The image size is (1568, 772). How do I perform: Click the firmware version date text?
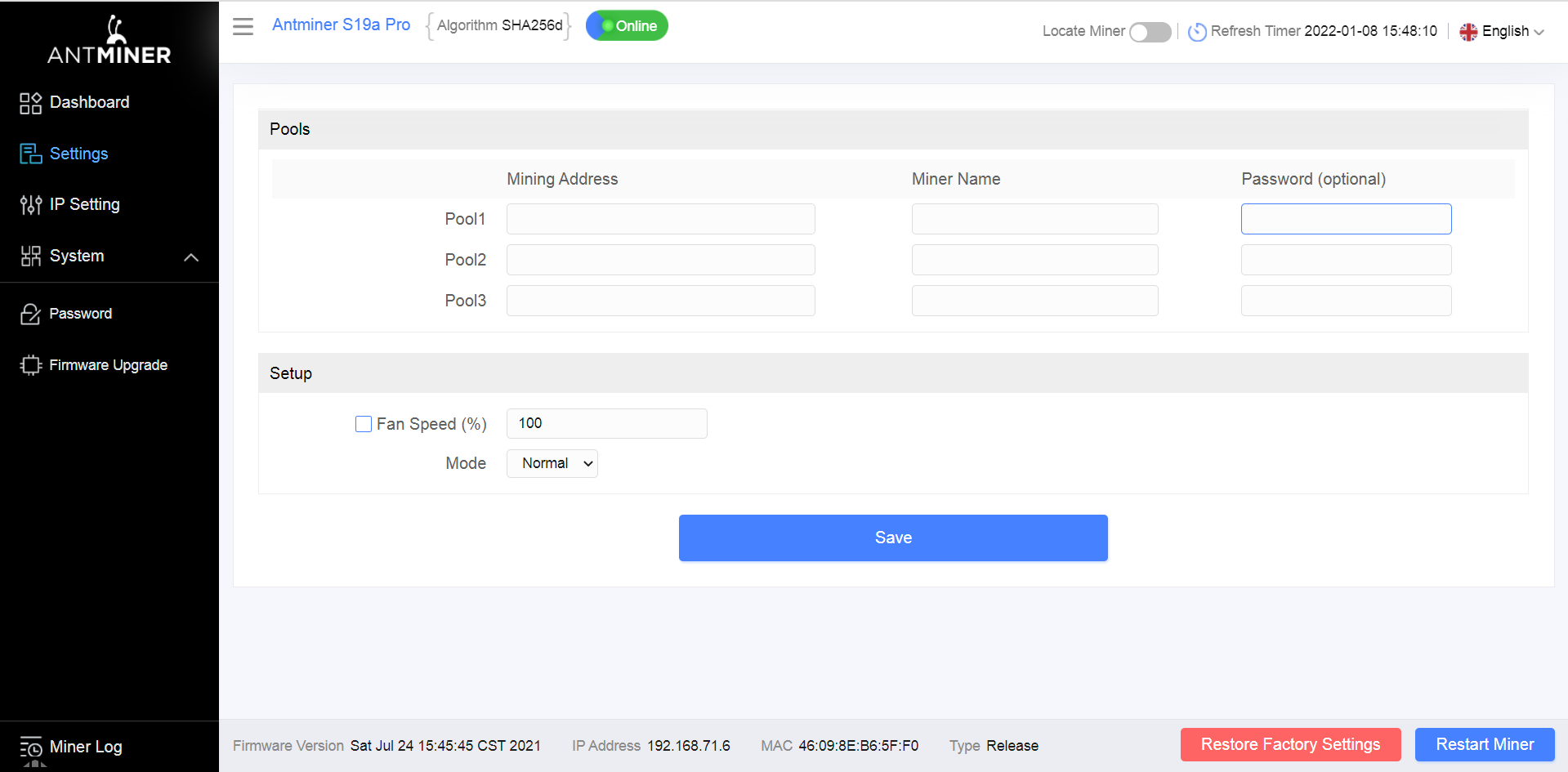[x=445, y=746]
